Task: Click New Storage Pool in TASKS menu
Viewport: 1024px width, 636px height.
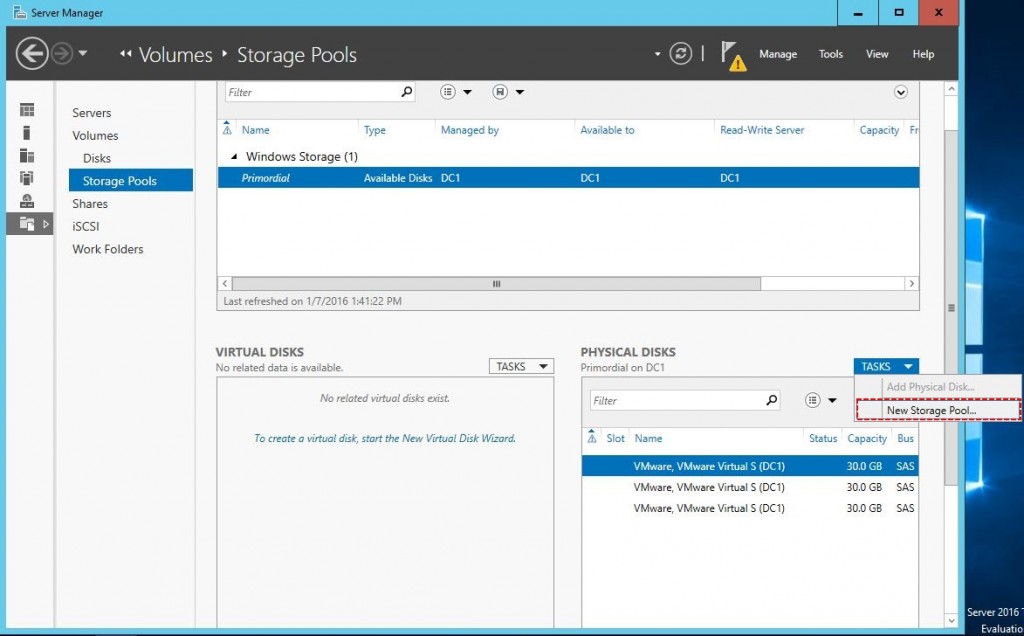Action: [930, 410]
